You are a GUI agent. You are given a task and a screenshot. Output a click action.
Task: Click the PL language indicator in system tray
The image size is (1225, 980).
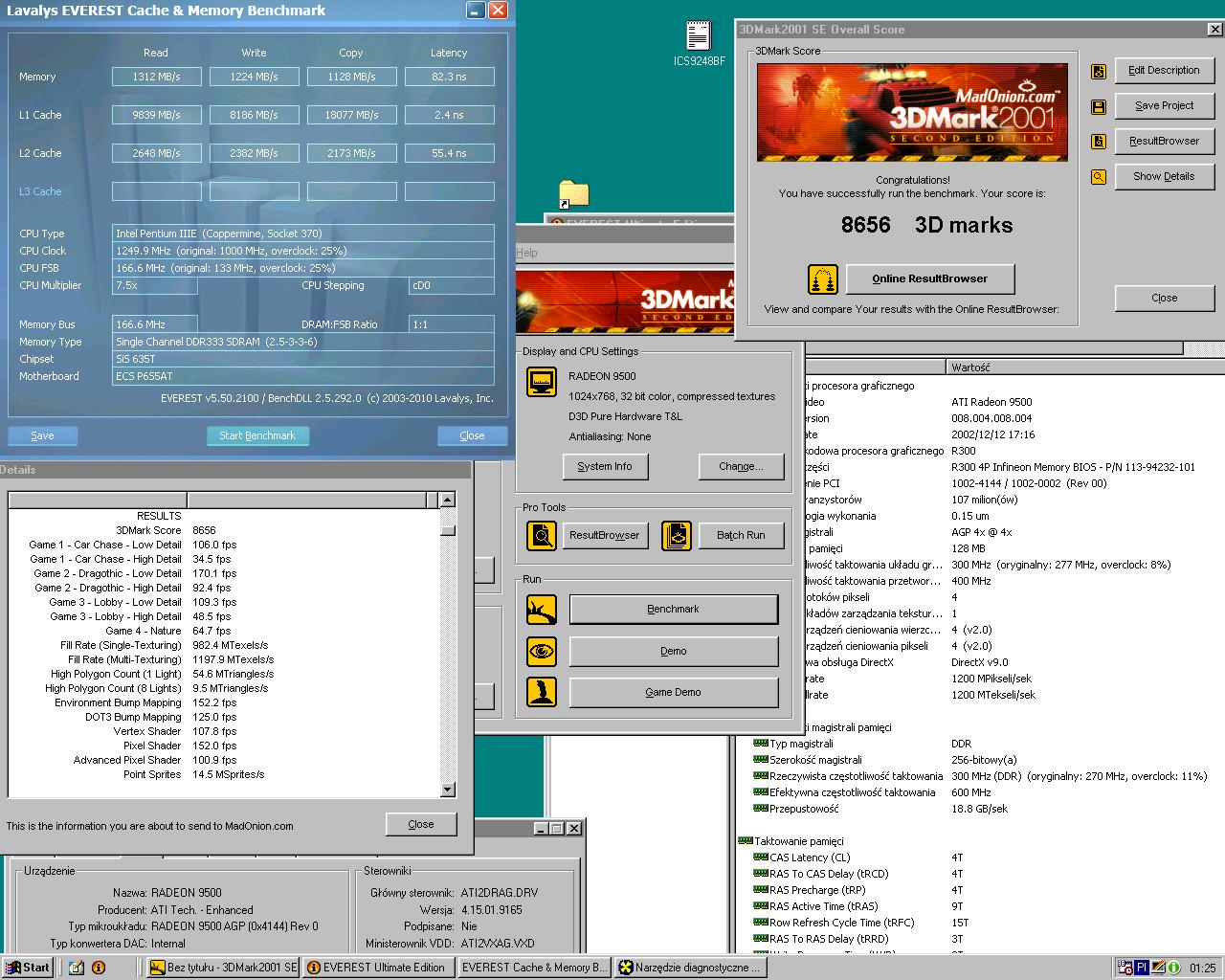coord(1142,968)
